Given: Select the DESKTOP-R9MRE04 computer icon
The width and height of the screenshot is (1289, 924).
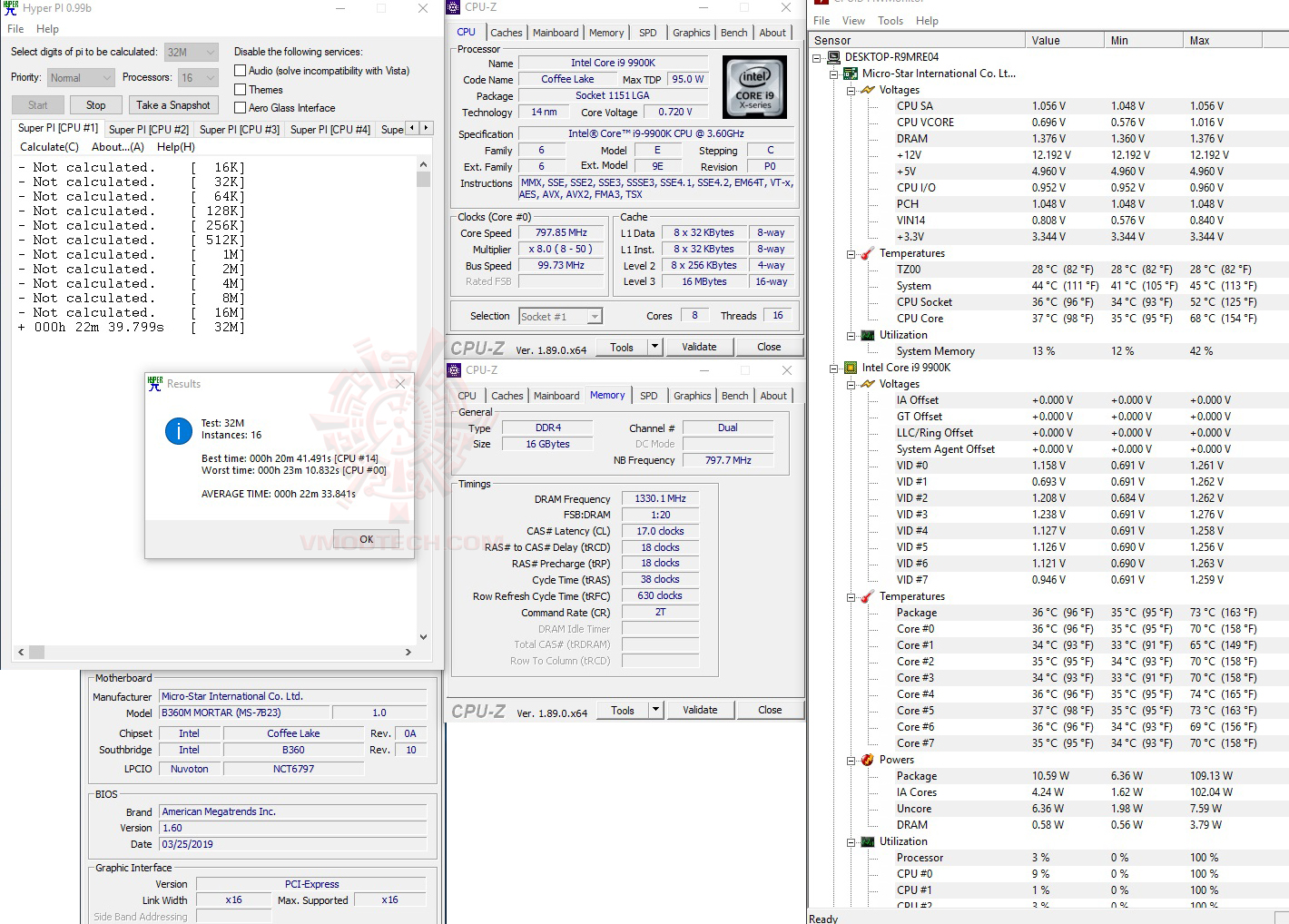Looking at the screenshot, I should pos(833,57).
